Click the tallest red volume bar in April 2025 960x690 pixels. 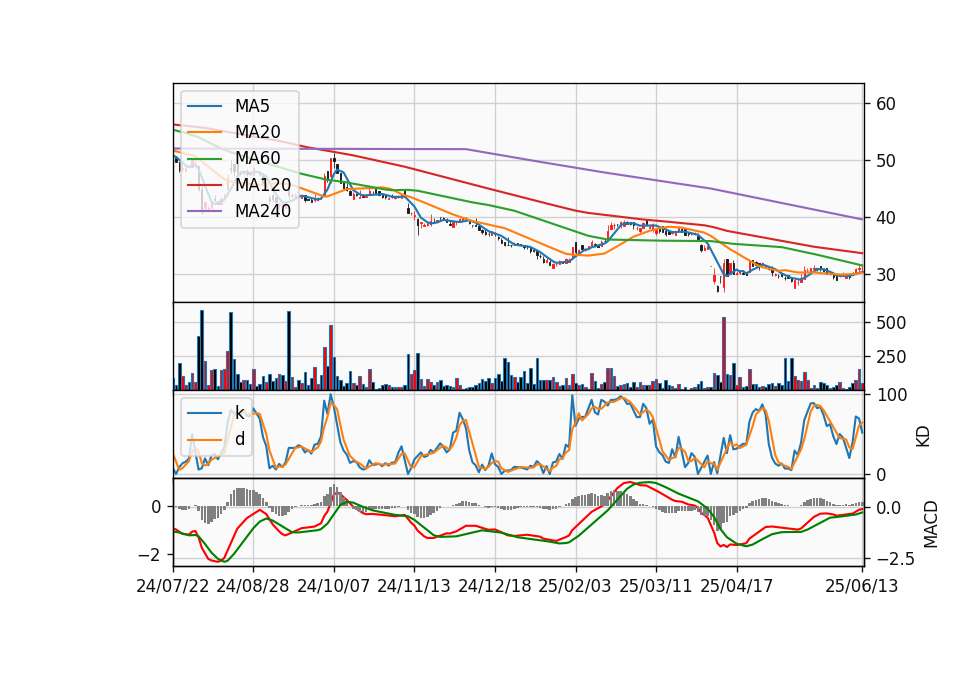pos(724,353)
